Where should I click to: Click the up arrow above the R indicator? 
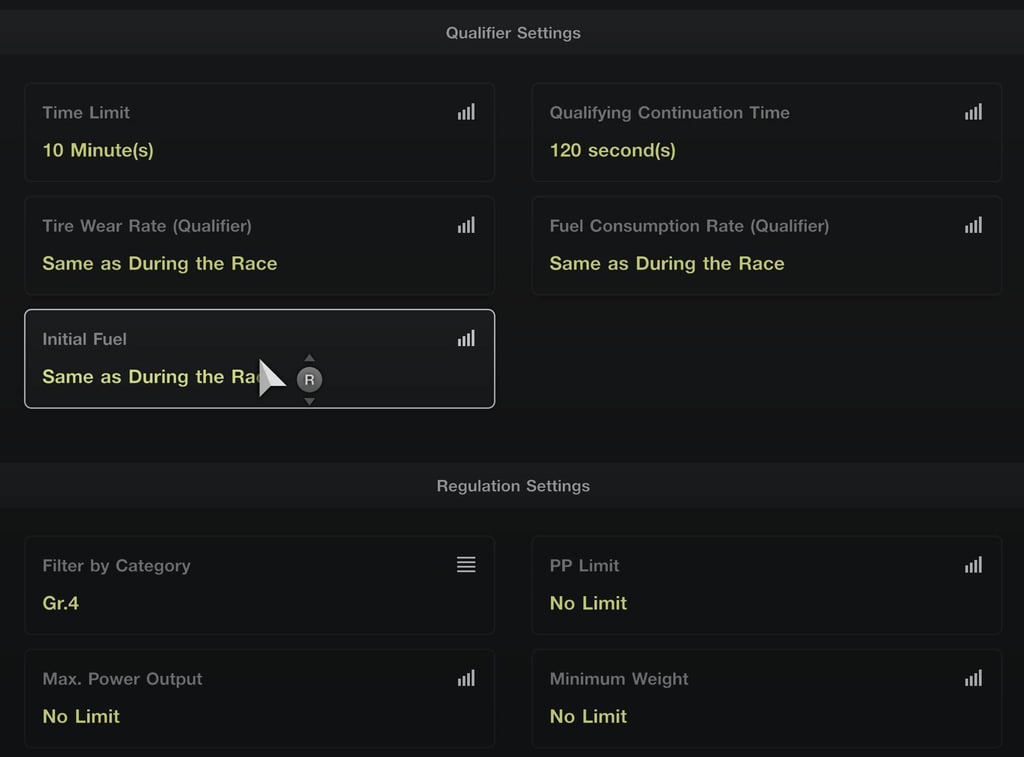tap(310, 358)
